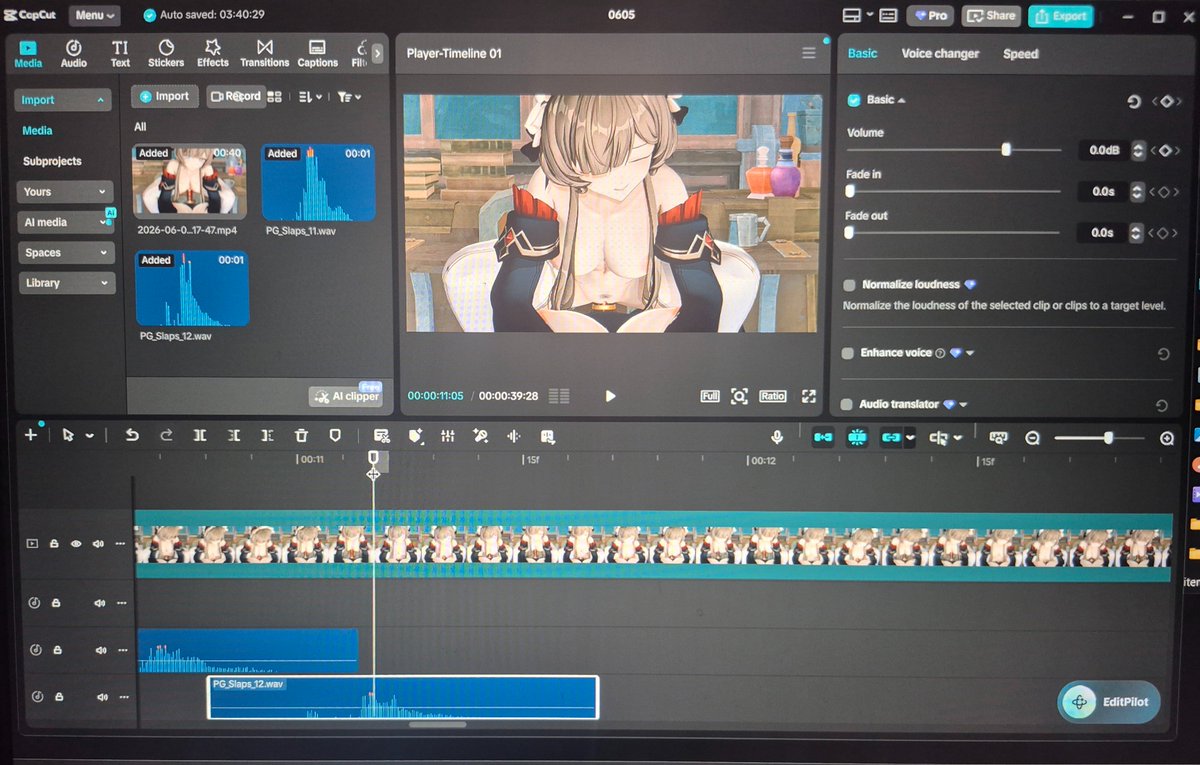Toggle the Basic section checkbox
This screenshot has width=1200, height=765.
[854, 100]
